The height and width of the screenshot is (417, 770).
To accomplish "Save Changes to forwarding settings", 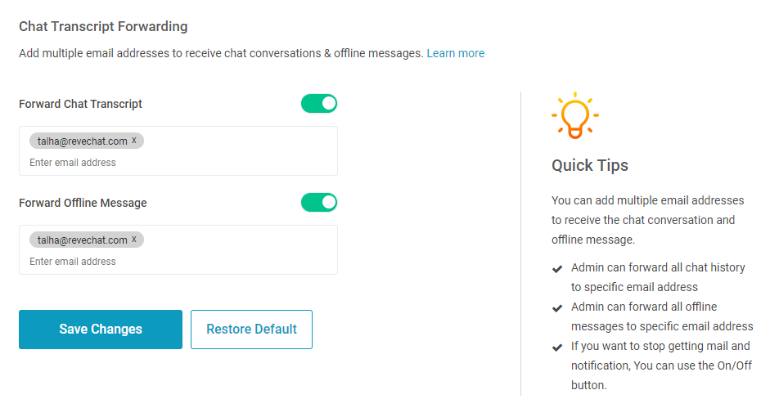I will point(101,329).
